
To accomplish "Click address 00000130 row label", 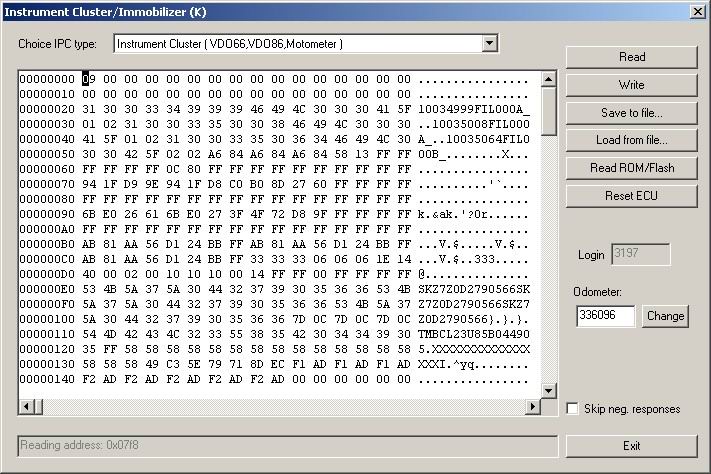I will (x=47, y=364).
